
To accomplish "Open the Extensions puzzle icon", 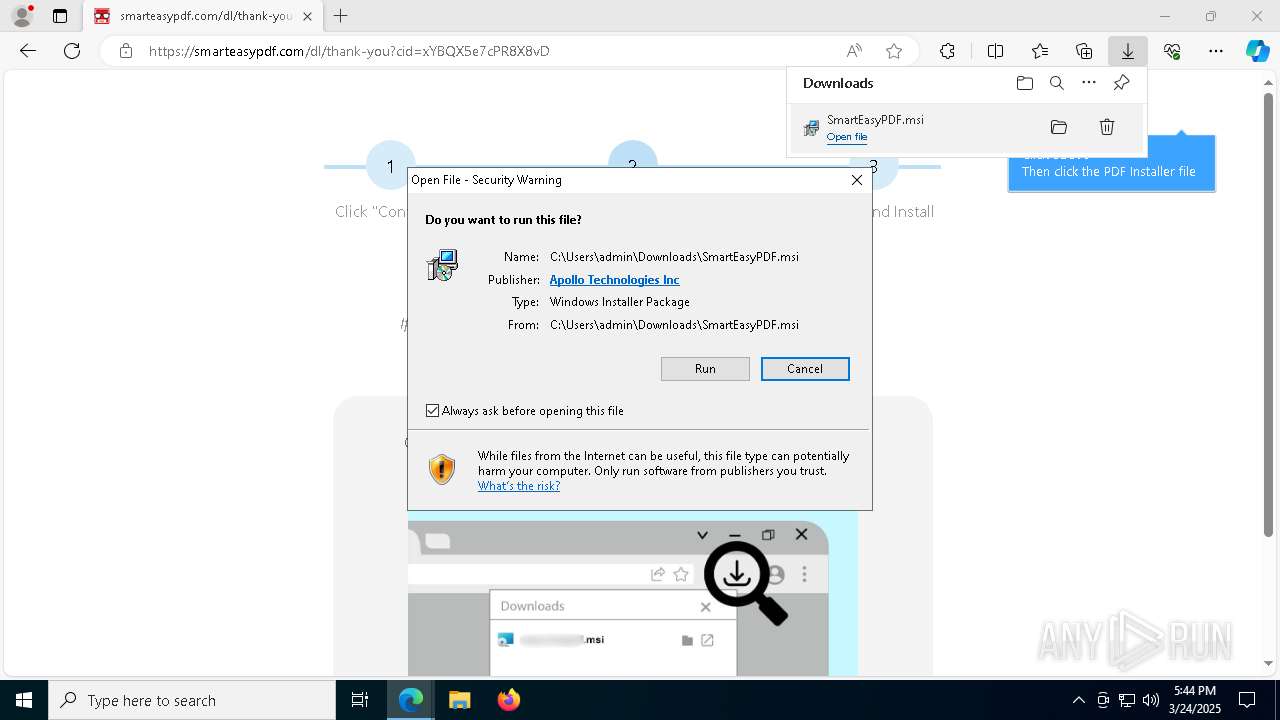I will tap(947, 51).
